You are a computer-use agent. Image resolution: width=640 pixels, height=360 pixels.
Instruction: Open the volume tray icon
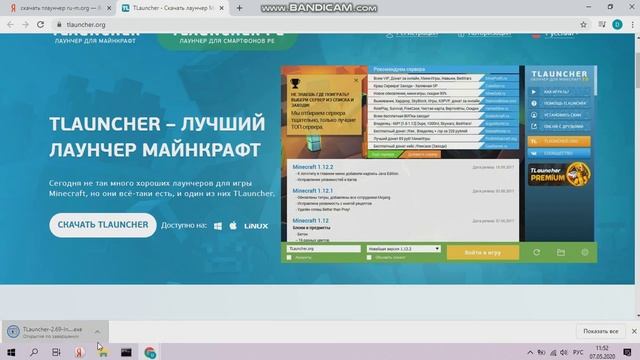(564, 352)
